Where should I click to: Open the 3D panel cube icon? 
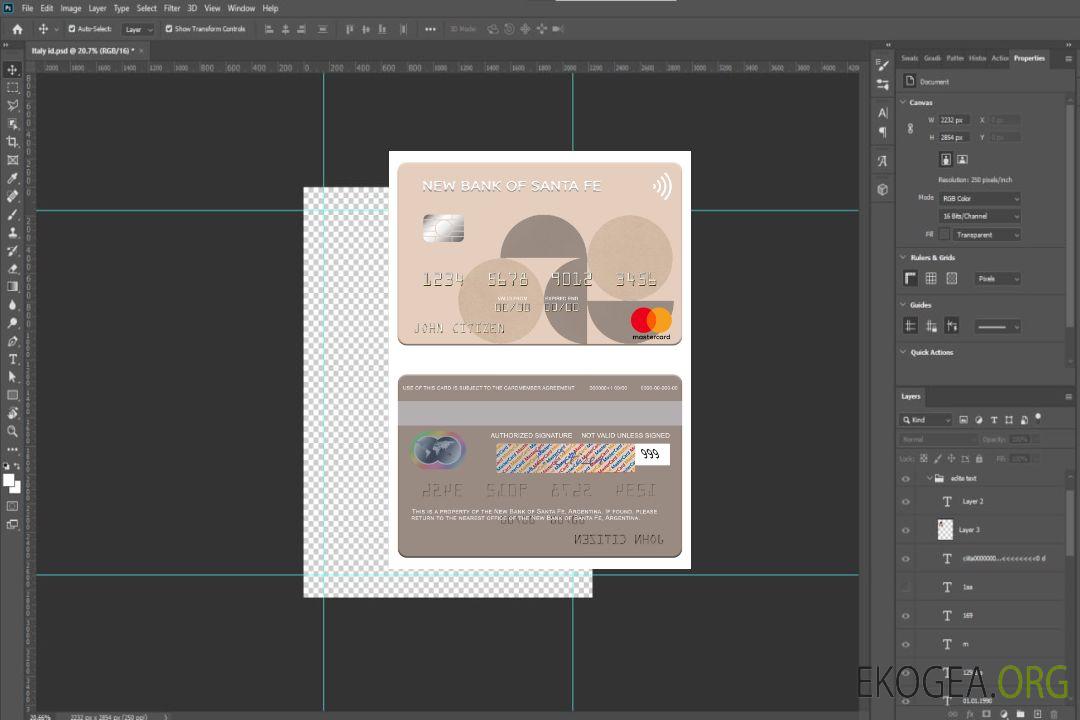click(882, 189)
